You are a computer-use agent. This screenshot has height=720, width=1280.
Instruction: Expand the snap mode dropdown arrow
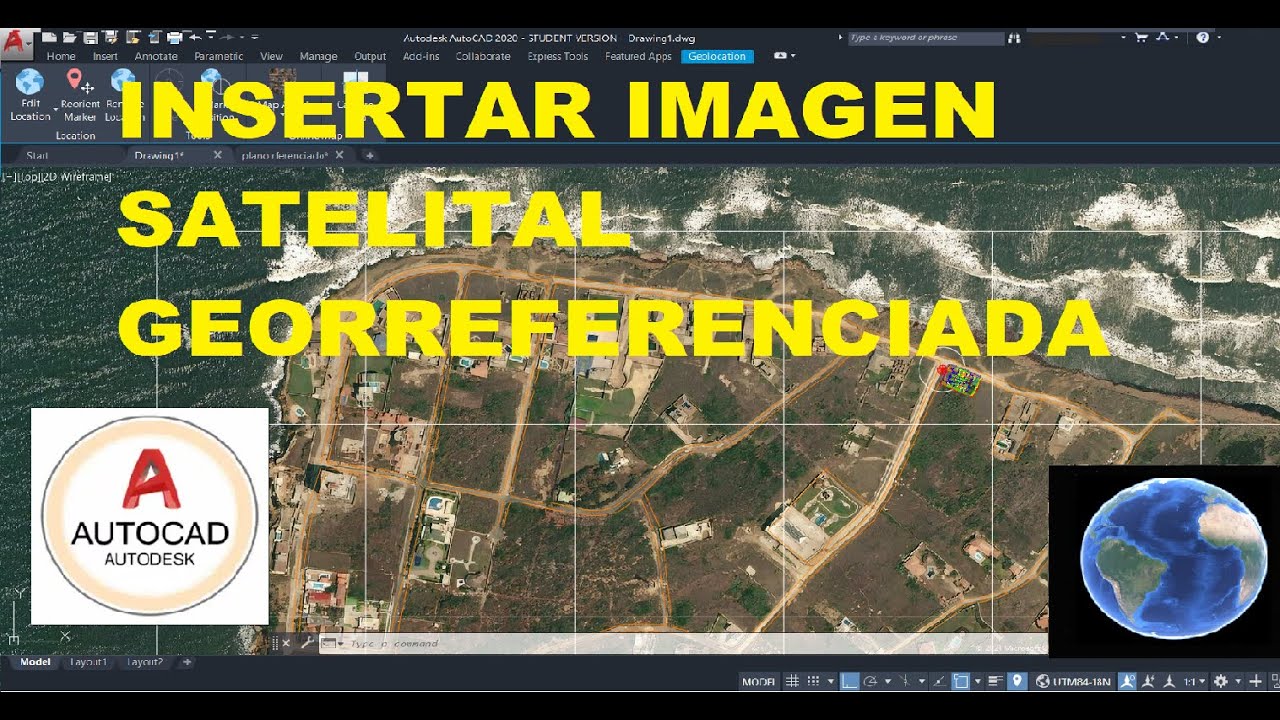831,682
